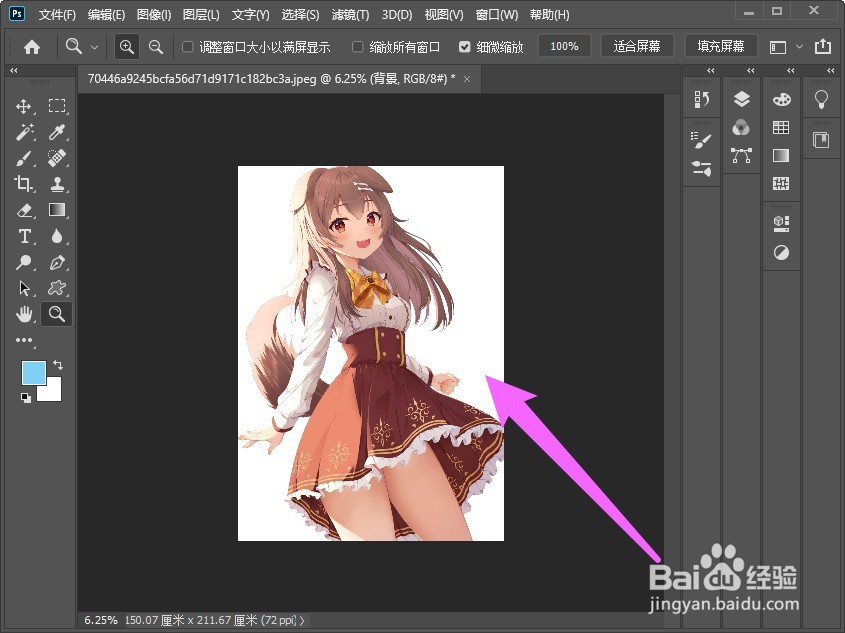
Task: Select the Blur tool
Action: coord(57,236)
